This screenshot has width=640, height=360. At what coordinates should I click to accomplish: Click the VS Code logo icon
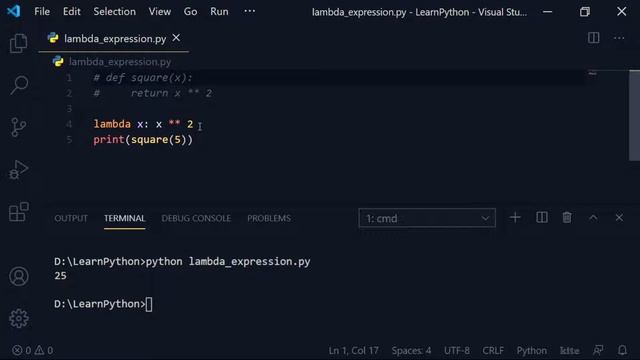(13, 11)
